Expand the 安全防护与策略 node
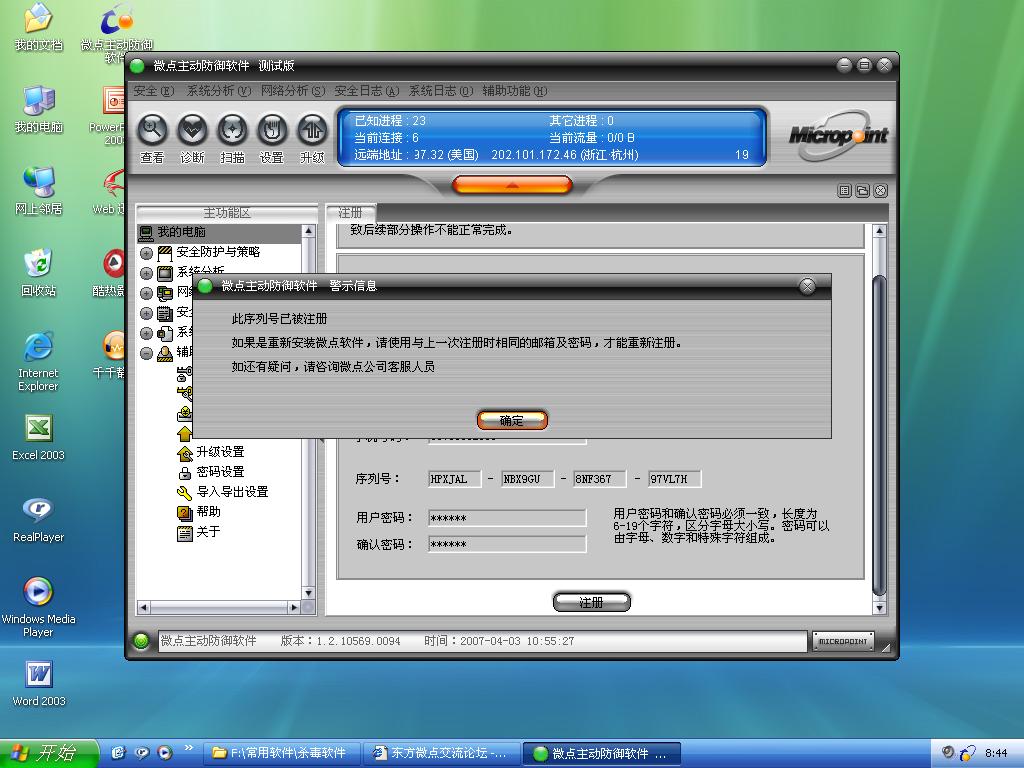The width and height of the screenshot is (1024, 768). 146,253
